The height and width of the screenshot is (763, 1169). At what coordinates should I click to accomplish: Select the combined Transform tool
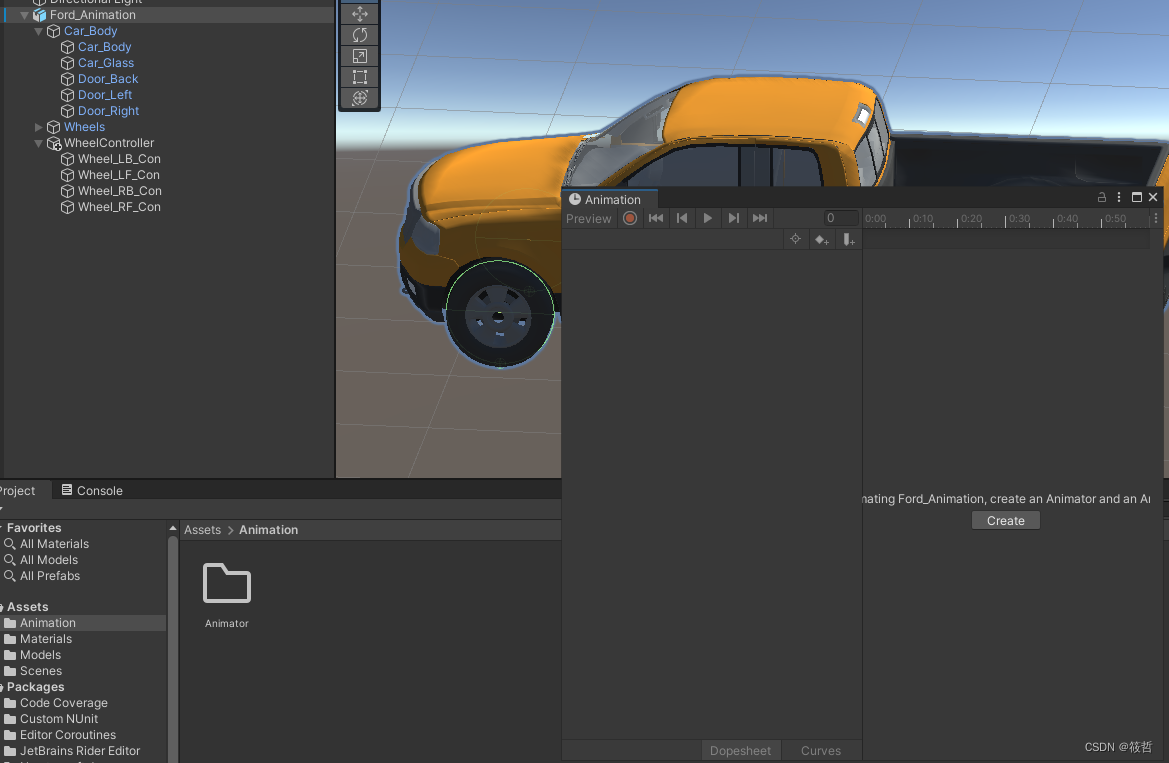(359, 98)
